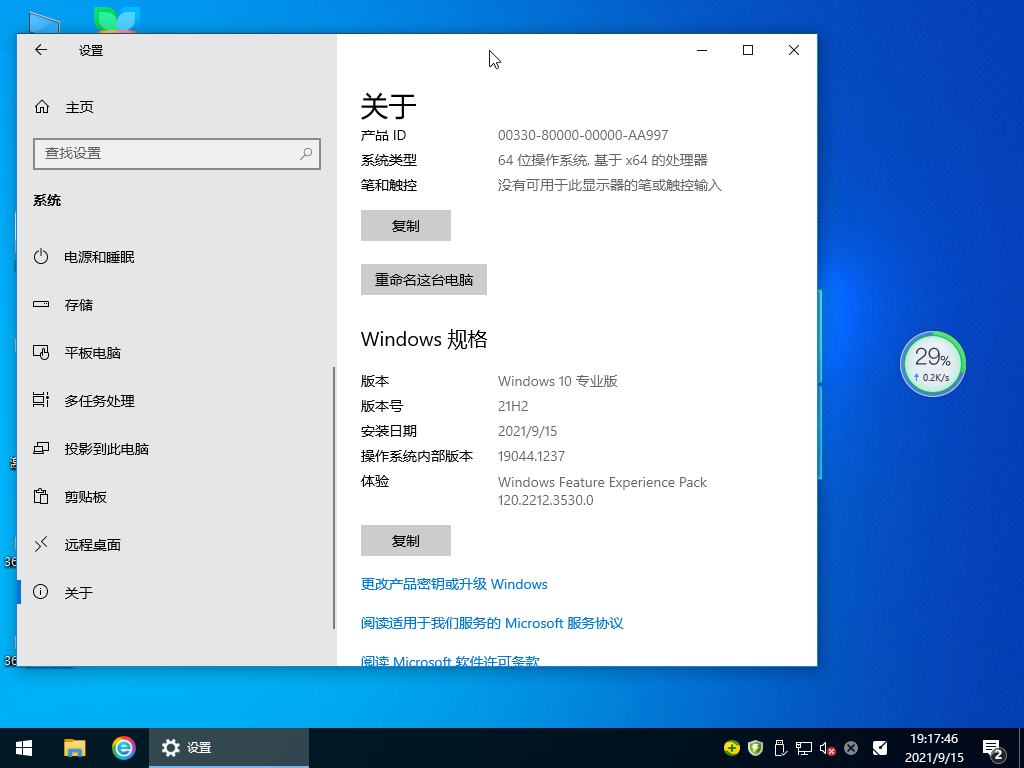Focus the 查找设置 search field
1024x768 pixels.
(x=165, y=154)
